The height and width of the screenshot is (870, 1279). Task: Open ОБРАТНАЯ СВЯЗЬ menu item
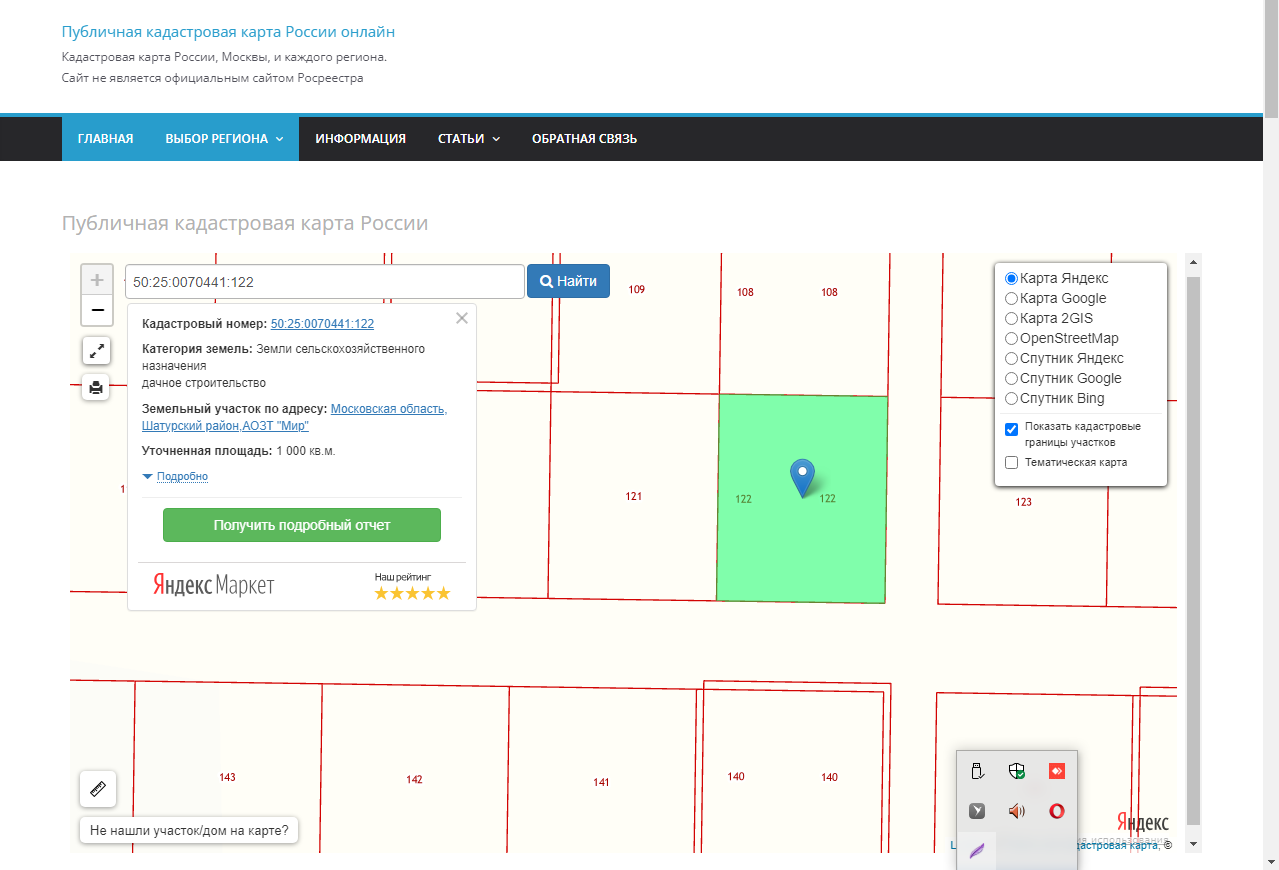click(584, 139)
